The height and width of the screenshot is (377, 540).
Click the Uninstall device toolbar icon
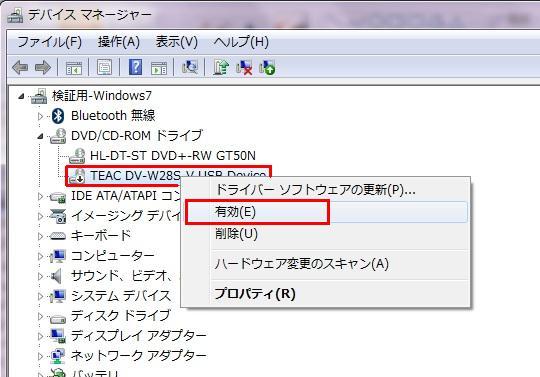267,67
